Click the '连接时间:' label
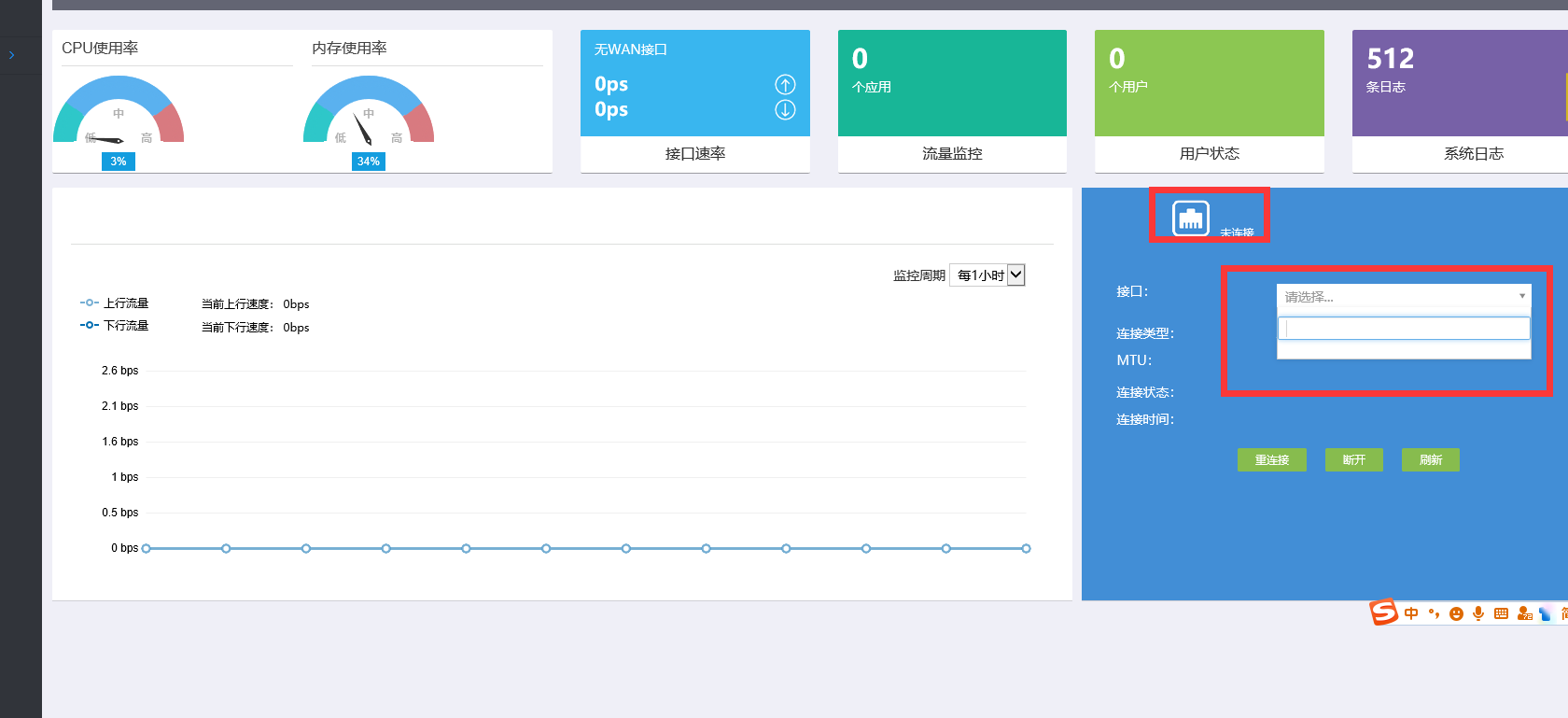This screenshot has height=718, width=1568. (x=1145, y=419)
